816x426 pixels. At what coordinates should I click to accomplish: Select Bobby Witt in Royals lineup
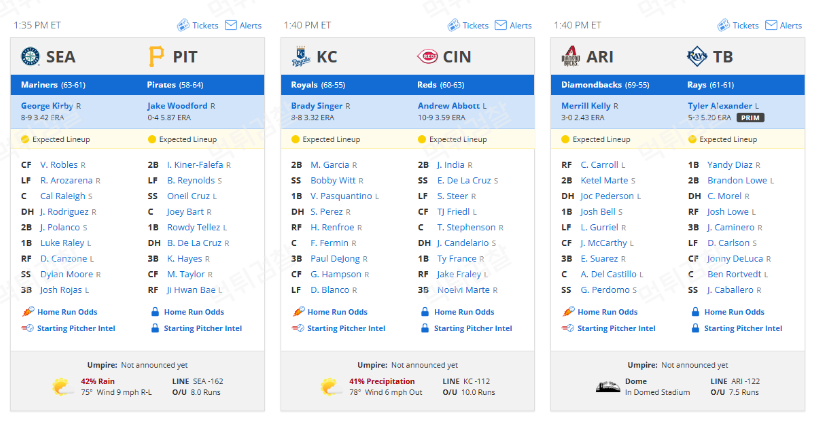coord(333,180)
